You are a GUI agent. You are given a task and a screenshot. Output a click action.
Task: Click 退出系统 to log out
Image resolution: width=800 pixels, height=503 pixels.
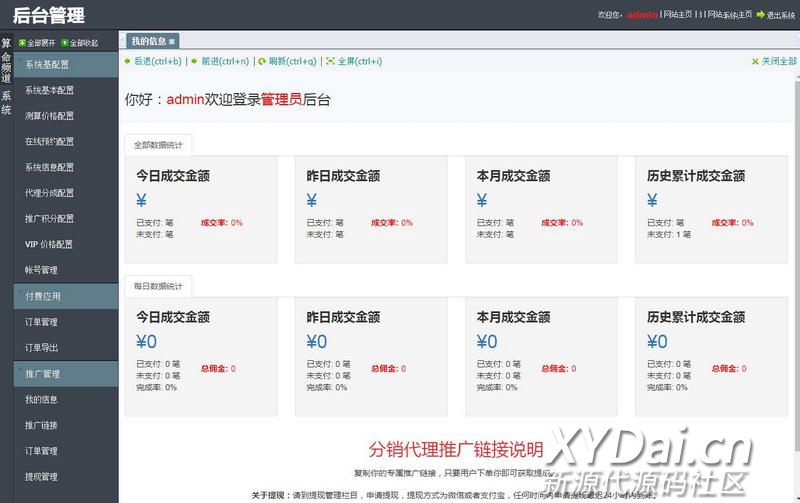pos(781,15)
